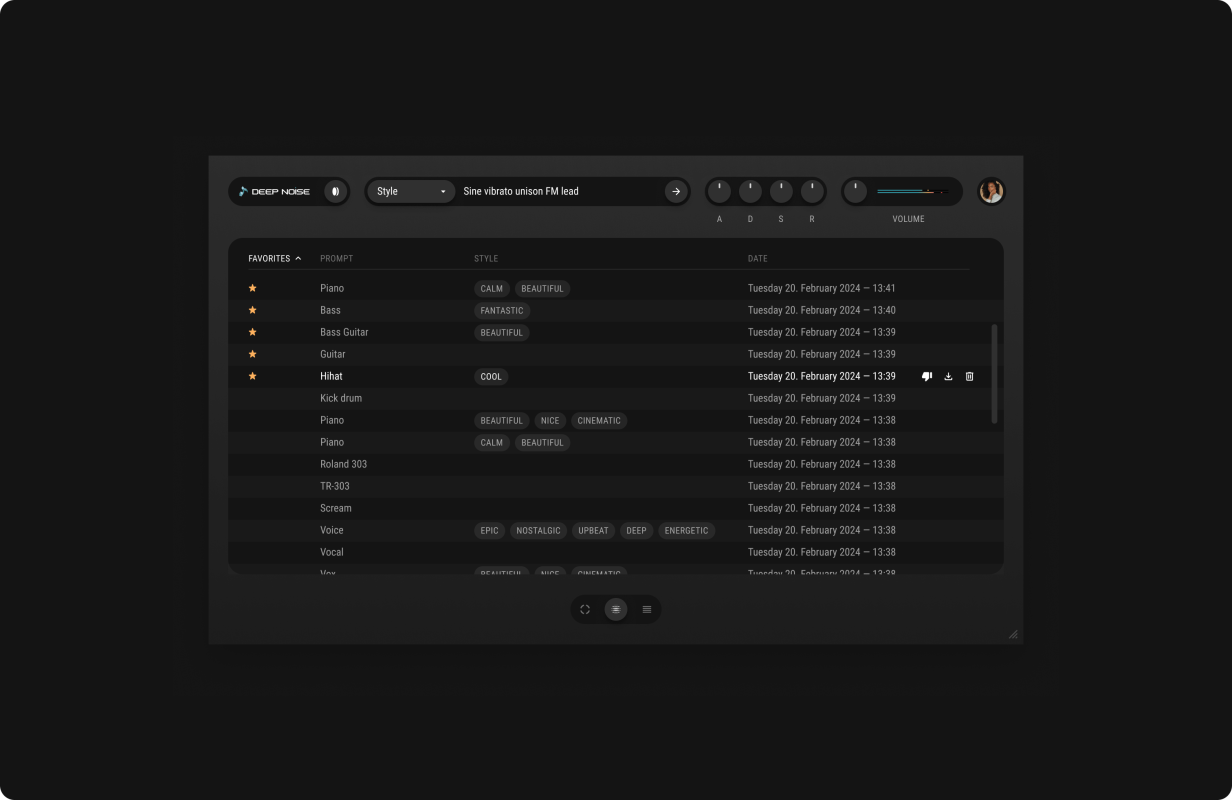1232x800 pixels.
Task: Select the centered-lines view in the bottom switcher
Action: click(x=616, y=609)
